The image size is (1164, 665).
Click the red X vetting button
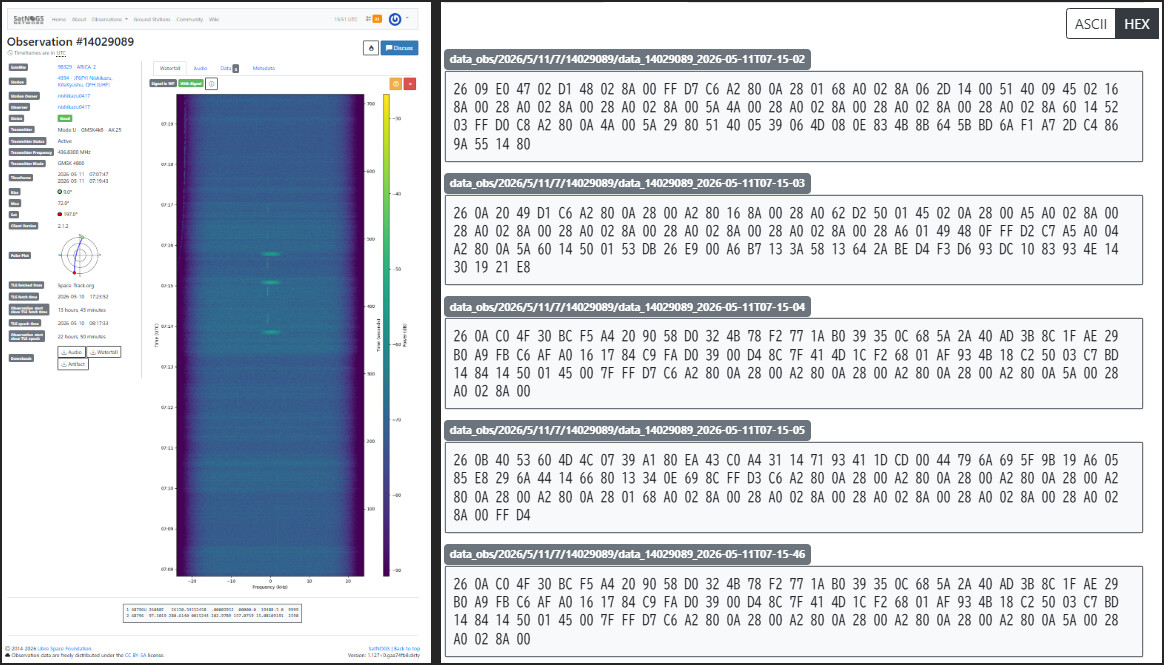(410, 84)
